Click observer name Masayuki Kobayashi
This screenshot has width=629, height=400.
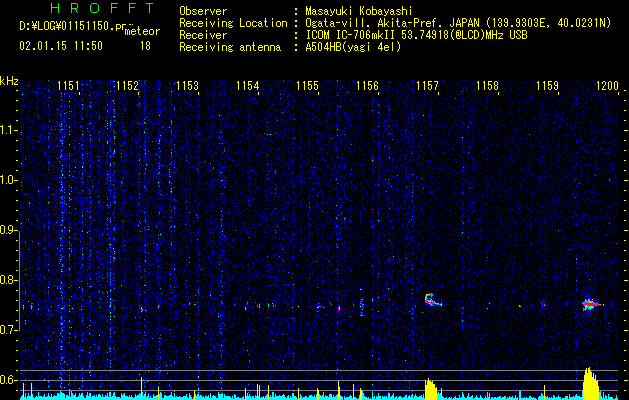click(x=359, y=11)
